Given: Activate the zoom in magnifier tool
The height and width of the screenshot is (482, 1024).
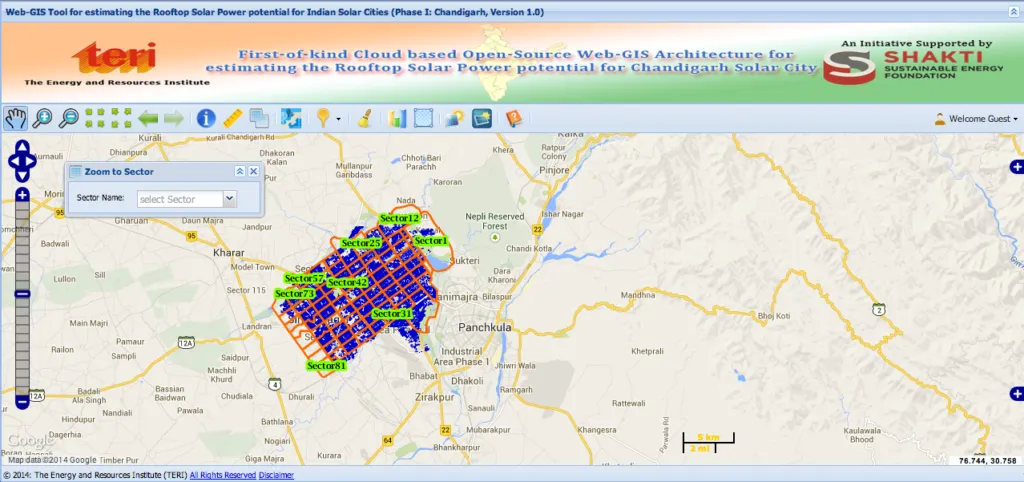Looking at the screenshot, I should (42, 118).
